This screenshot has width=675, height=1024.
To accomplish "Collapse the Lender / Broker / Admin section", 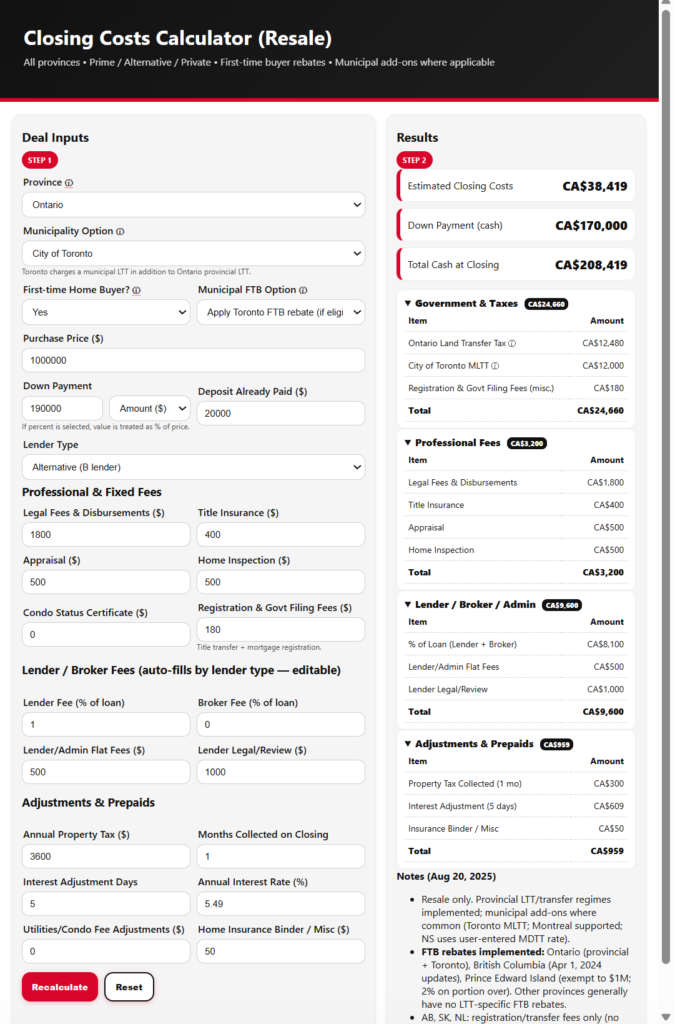I will (408, 605).
